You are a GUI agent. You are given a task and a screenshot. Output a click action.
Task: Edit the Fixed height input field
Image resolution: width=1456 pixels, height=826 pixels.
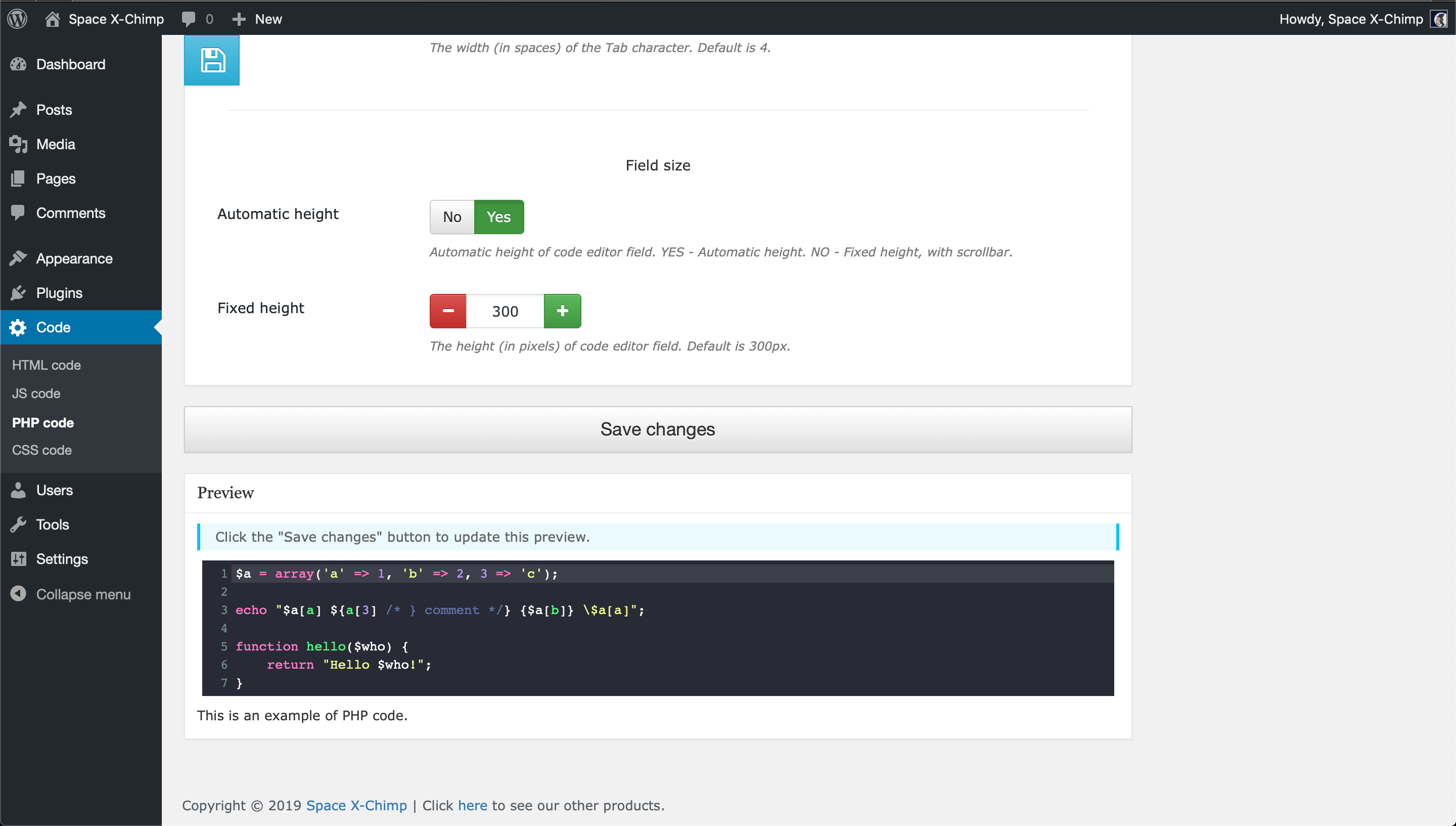[x=505, y=311]
